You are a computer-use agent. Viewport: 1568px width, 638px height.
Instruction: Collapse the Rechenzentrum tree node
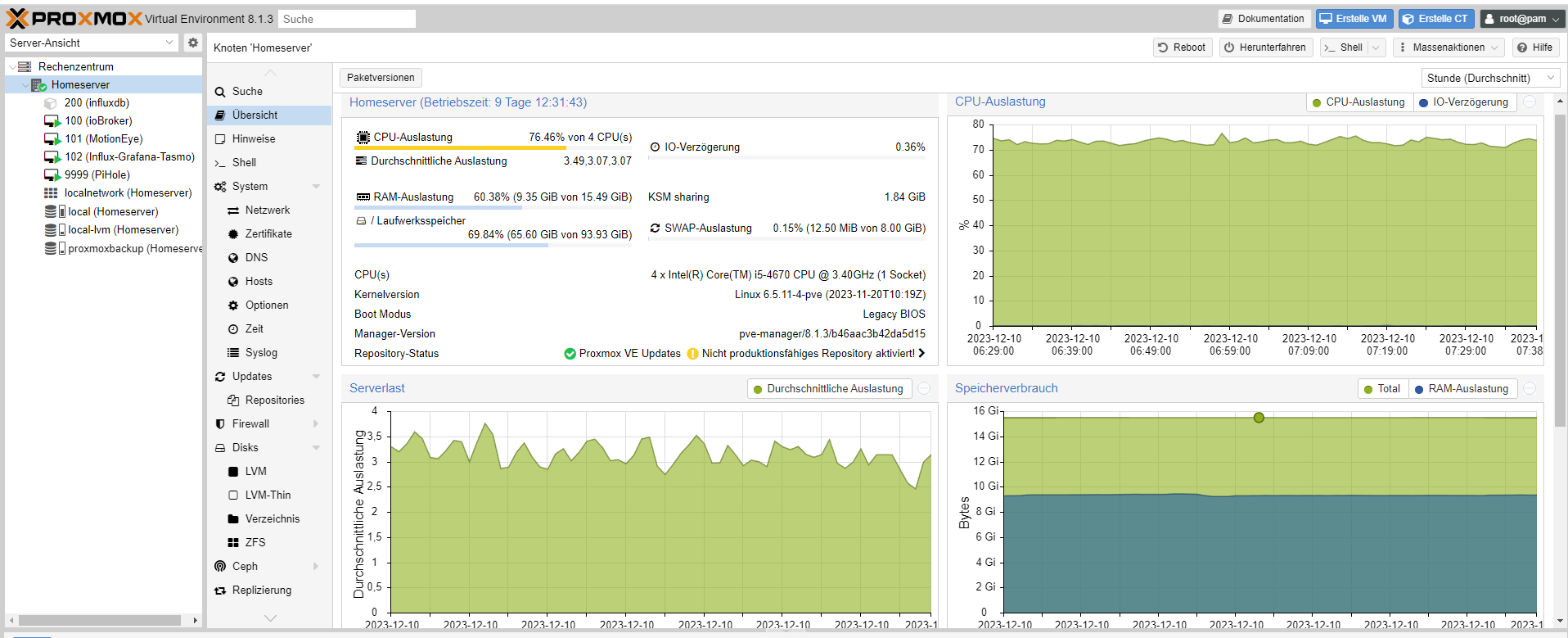(x=11, y=66)
